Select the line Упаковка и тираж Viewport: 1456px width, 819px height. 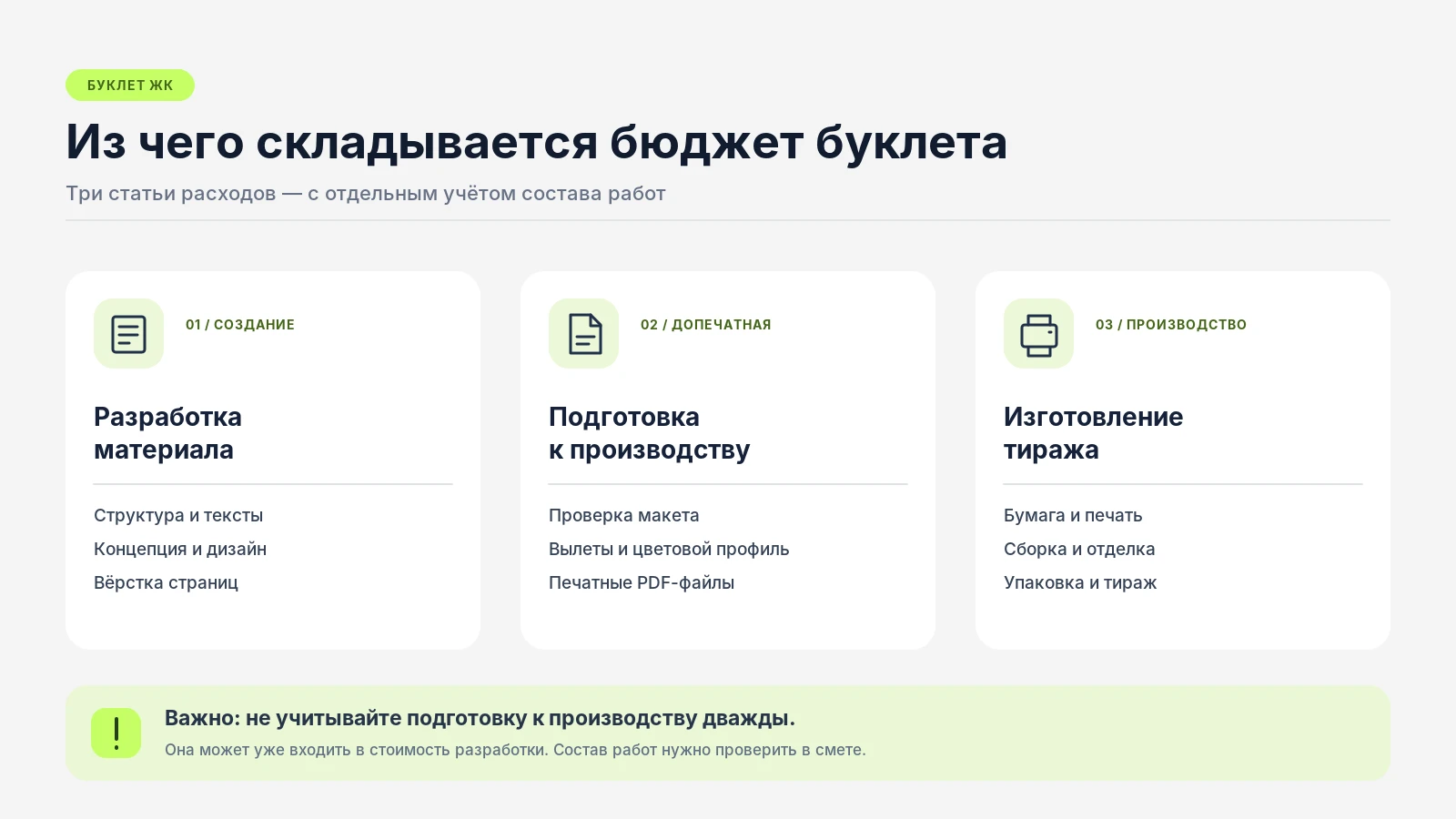click(x=1080, y=582)
